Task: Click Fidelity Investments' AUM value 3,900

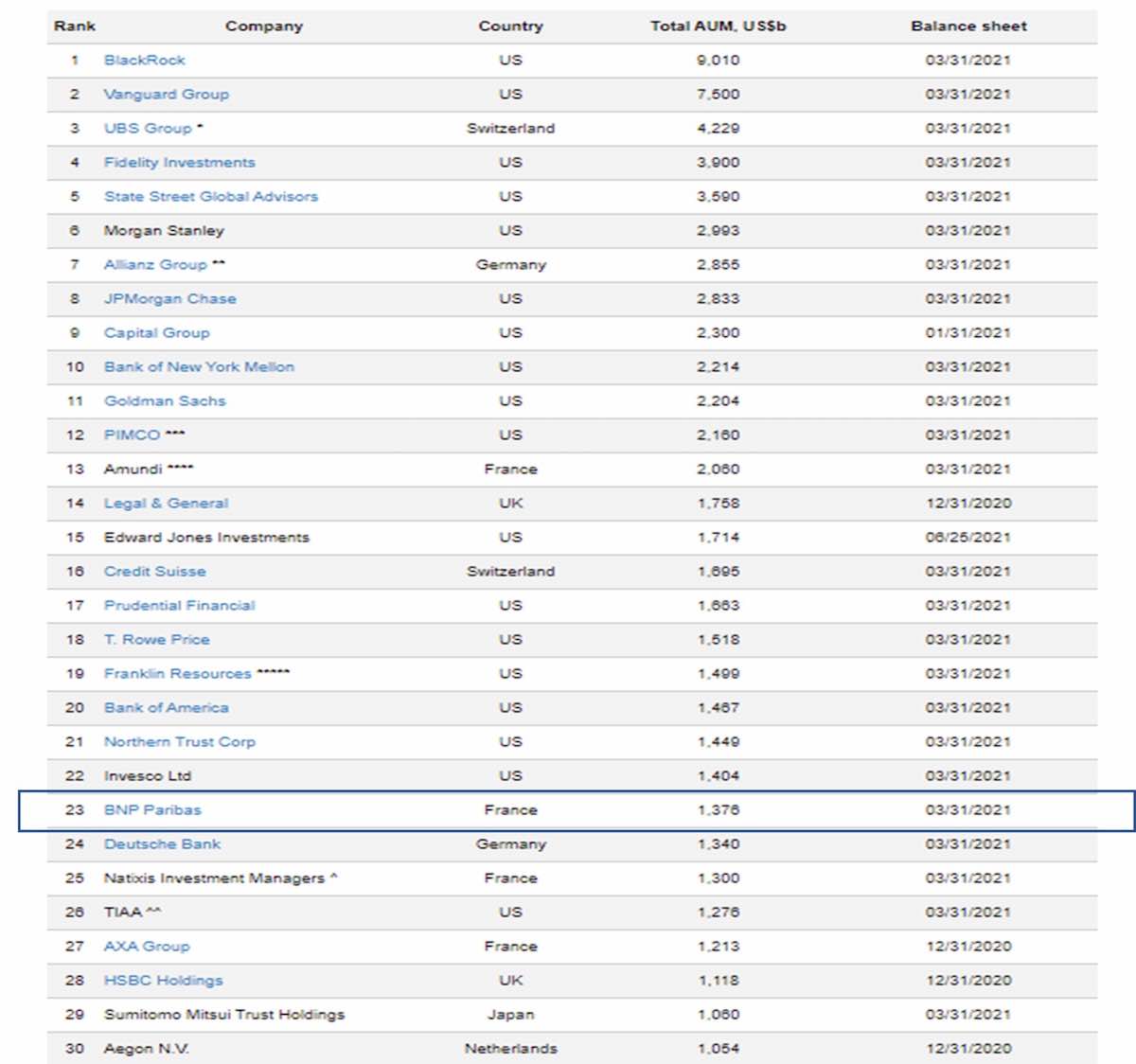Action: click(719, 162)
